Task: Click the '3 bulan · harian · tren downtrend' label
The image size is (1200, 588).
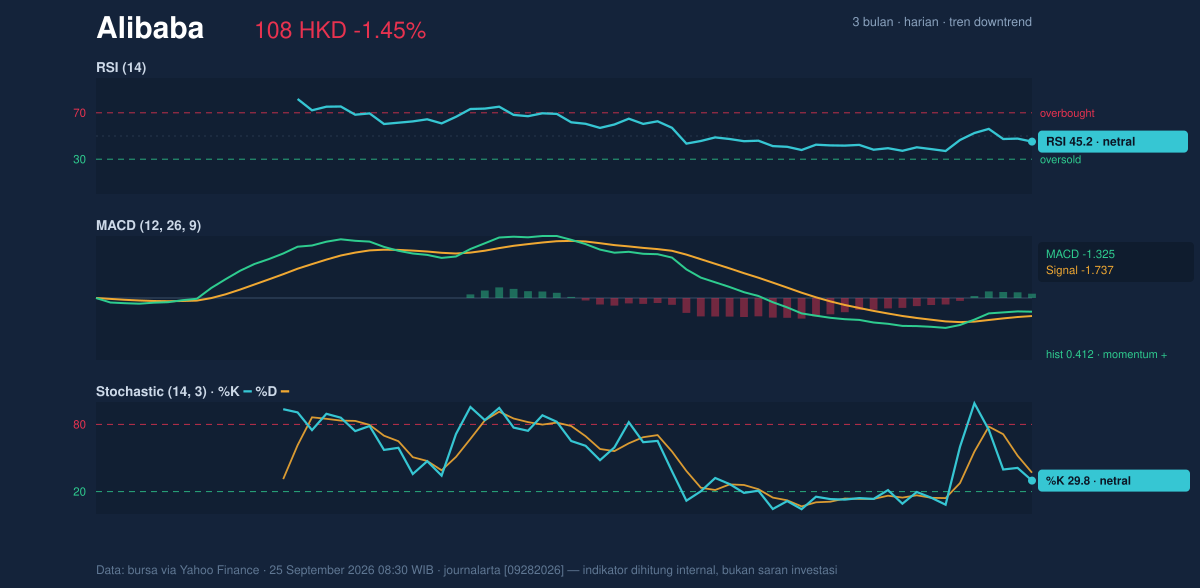Action: [942, 22]
